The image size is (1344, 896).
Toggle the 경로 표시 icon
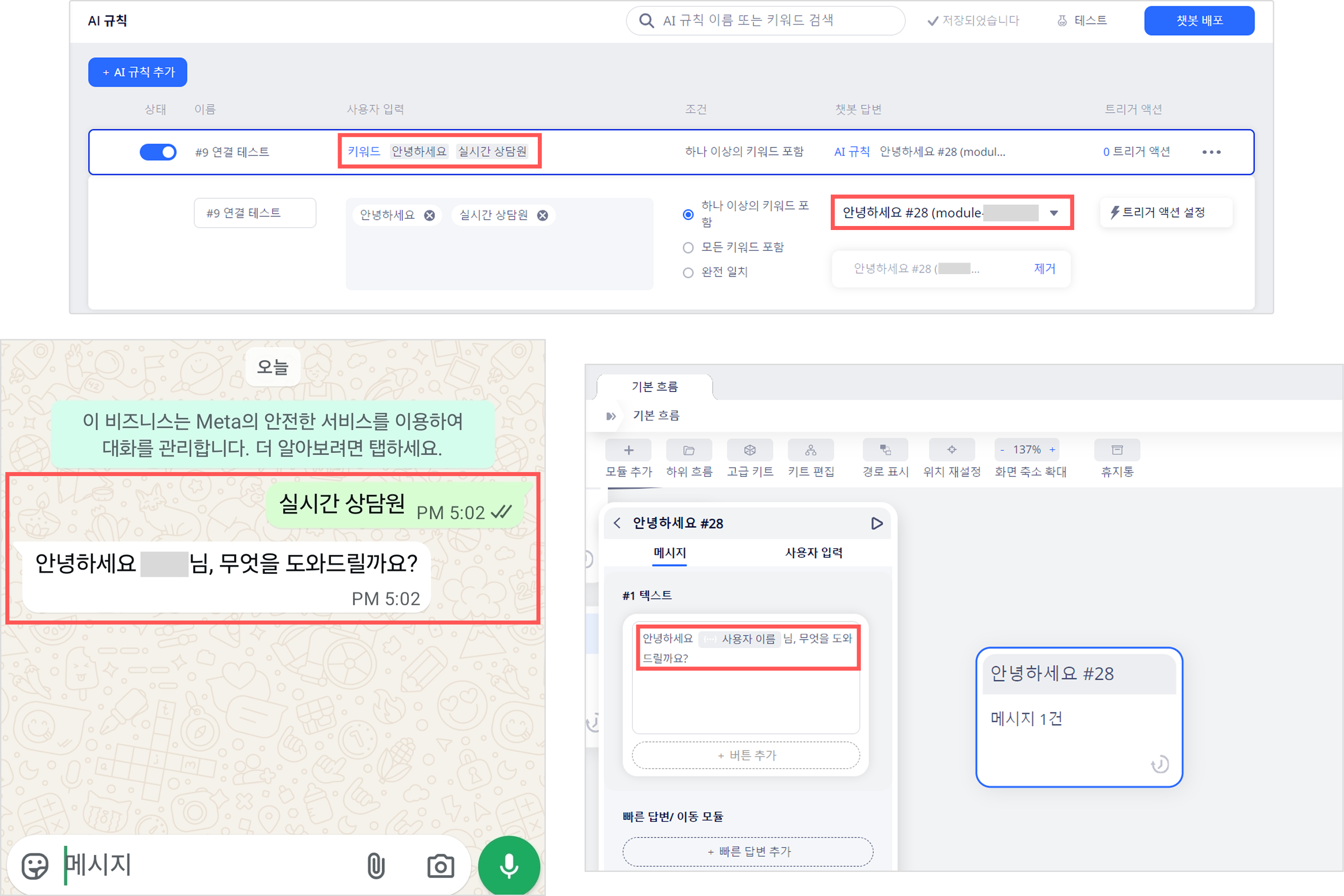coord(885,450)
